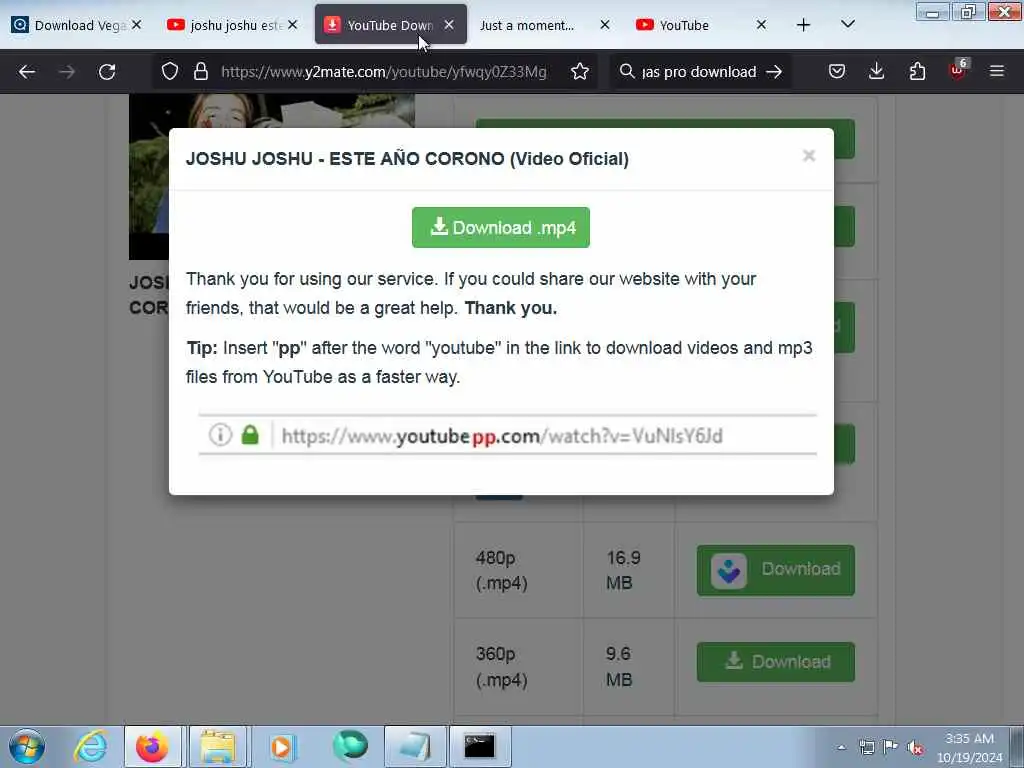Click the magnifier icon in the search box
This screenshot has height=768, width=1024.
click(627, 71)
